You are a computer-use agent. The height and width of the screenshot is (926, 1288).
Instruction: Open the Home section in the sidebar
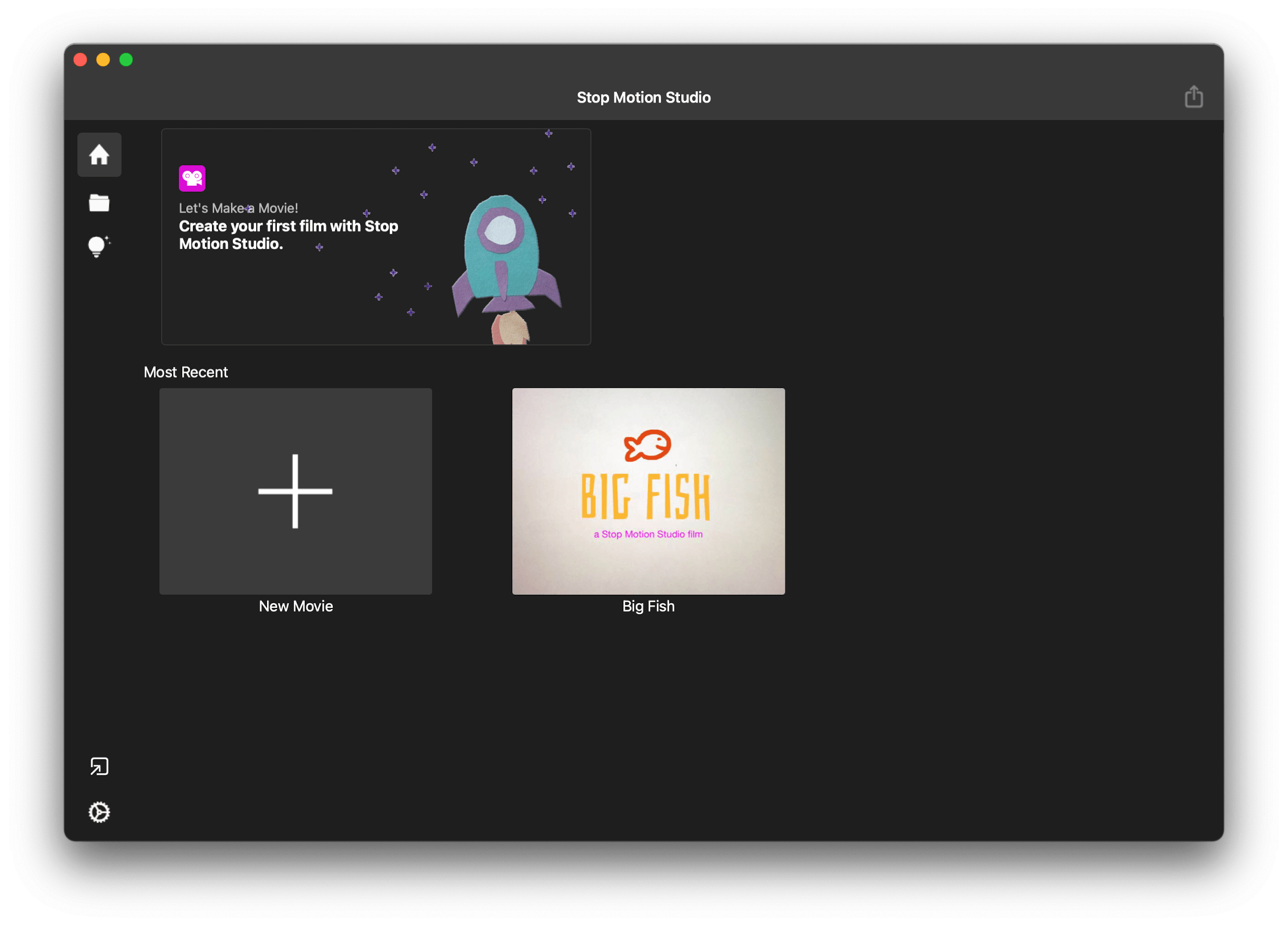(99, 155)
